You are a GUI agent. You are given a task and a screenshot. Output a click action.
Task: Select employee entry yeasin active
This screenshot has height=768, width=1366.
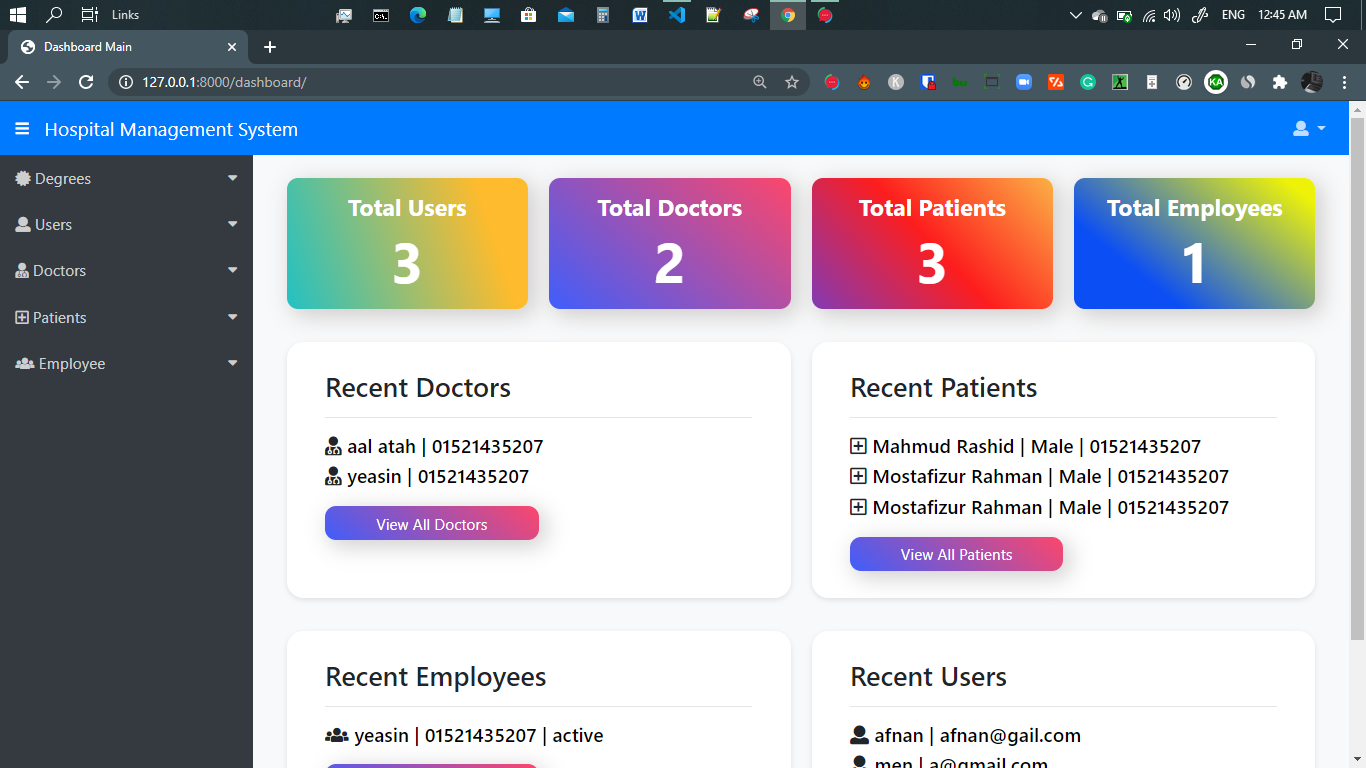(464, 736)
